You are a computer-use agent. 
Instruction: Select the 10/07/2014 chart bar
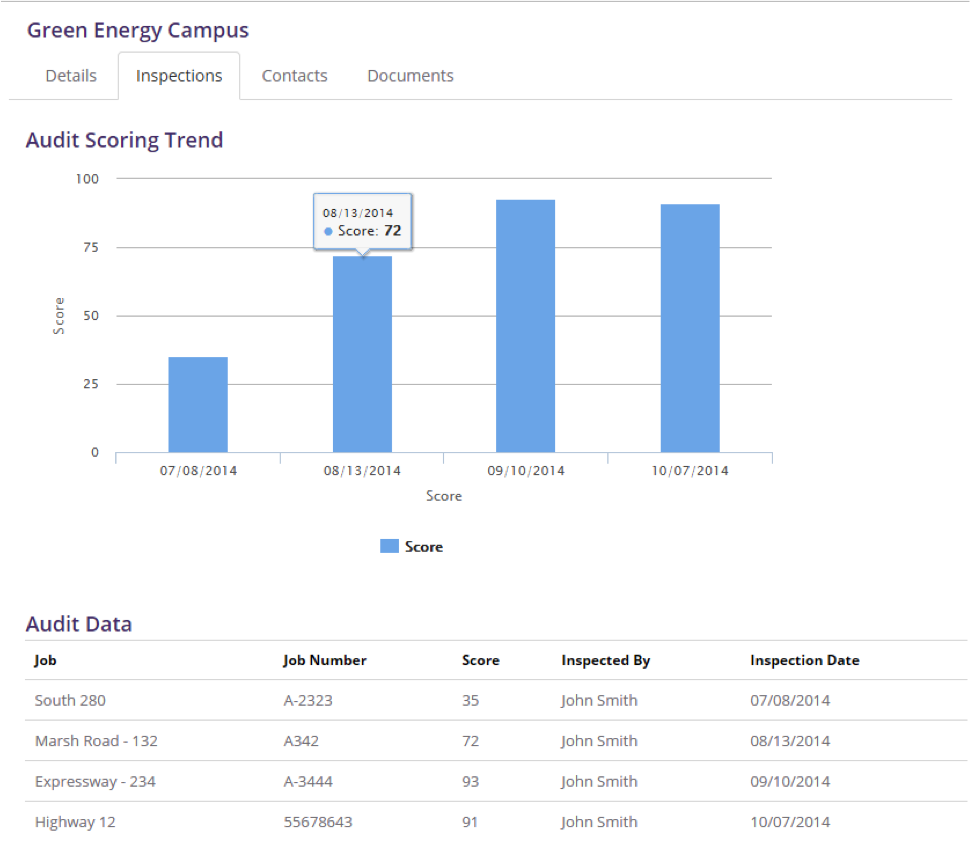tap(690, 328)
